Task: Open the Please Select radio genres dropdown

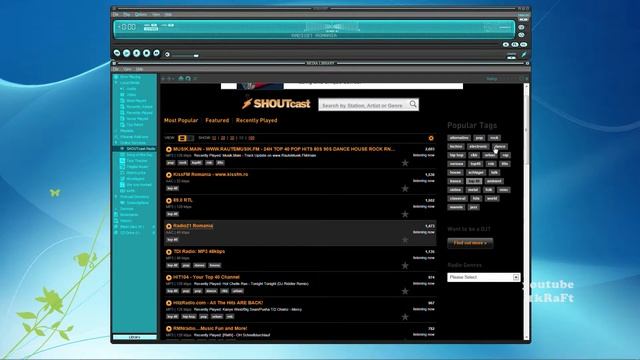Action: (484, 277)
